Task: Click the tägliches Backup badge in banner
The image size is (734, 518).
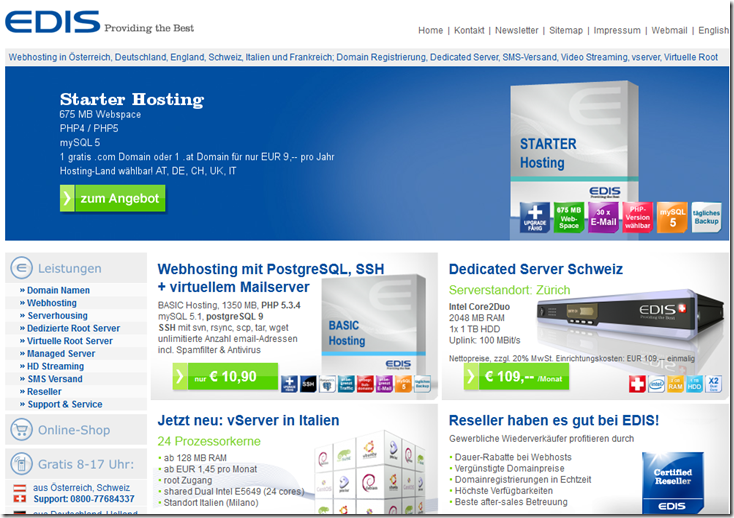Action: click(706, 218)
